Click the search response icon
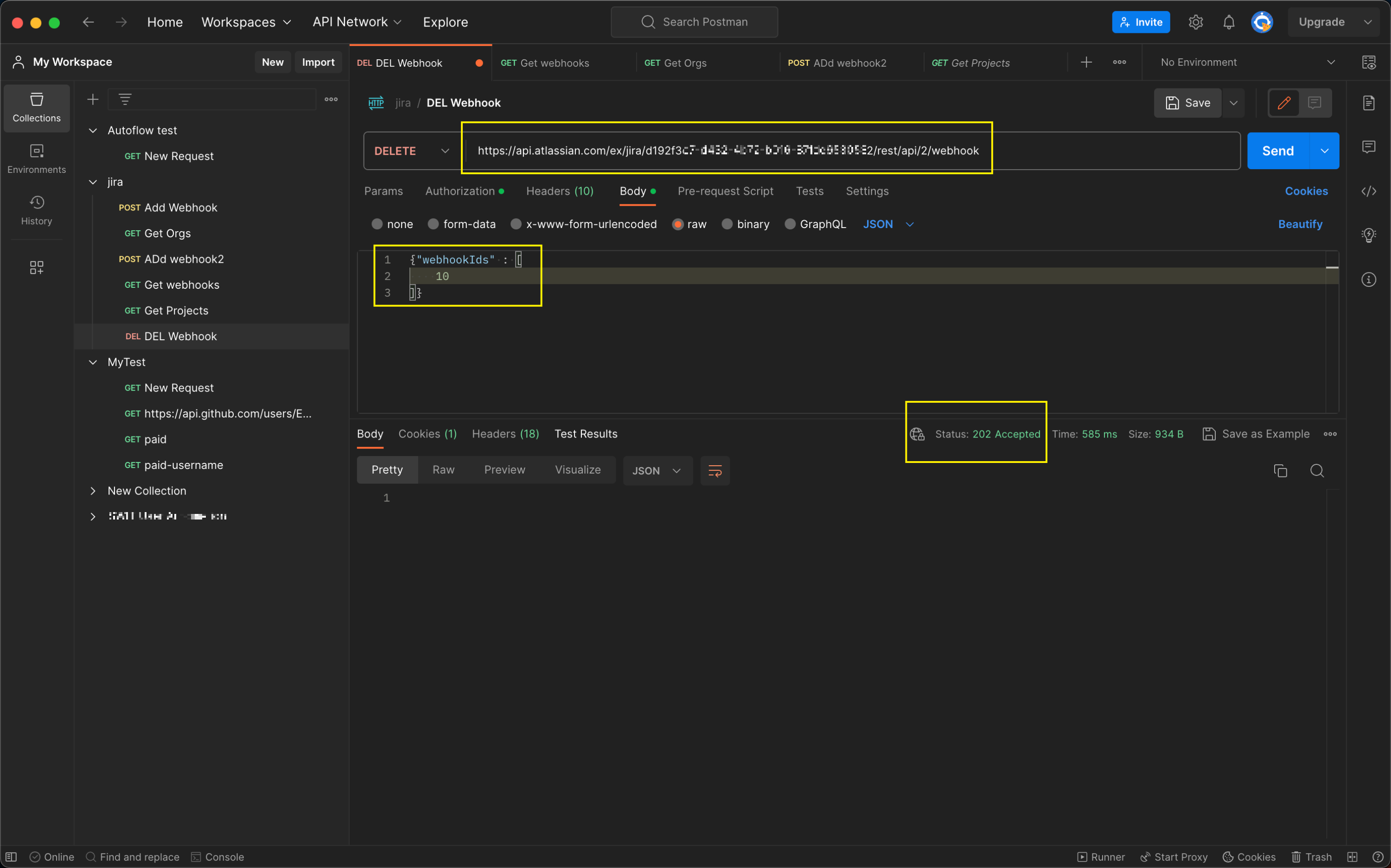Viewport: 1391px width, 868px height. 1317,471
